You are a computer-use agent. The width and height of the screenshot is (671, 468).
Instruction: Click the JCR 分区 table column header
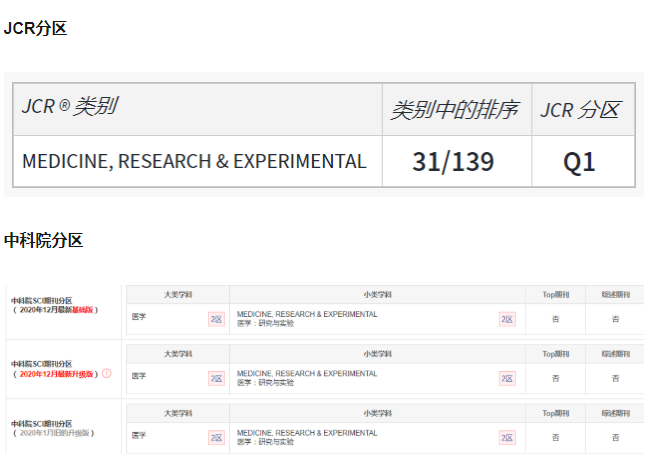(580, 110)
